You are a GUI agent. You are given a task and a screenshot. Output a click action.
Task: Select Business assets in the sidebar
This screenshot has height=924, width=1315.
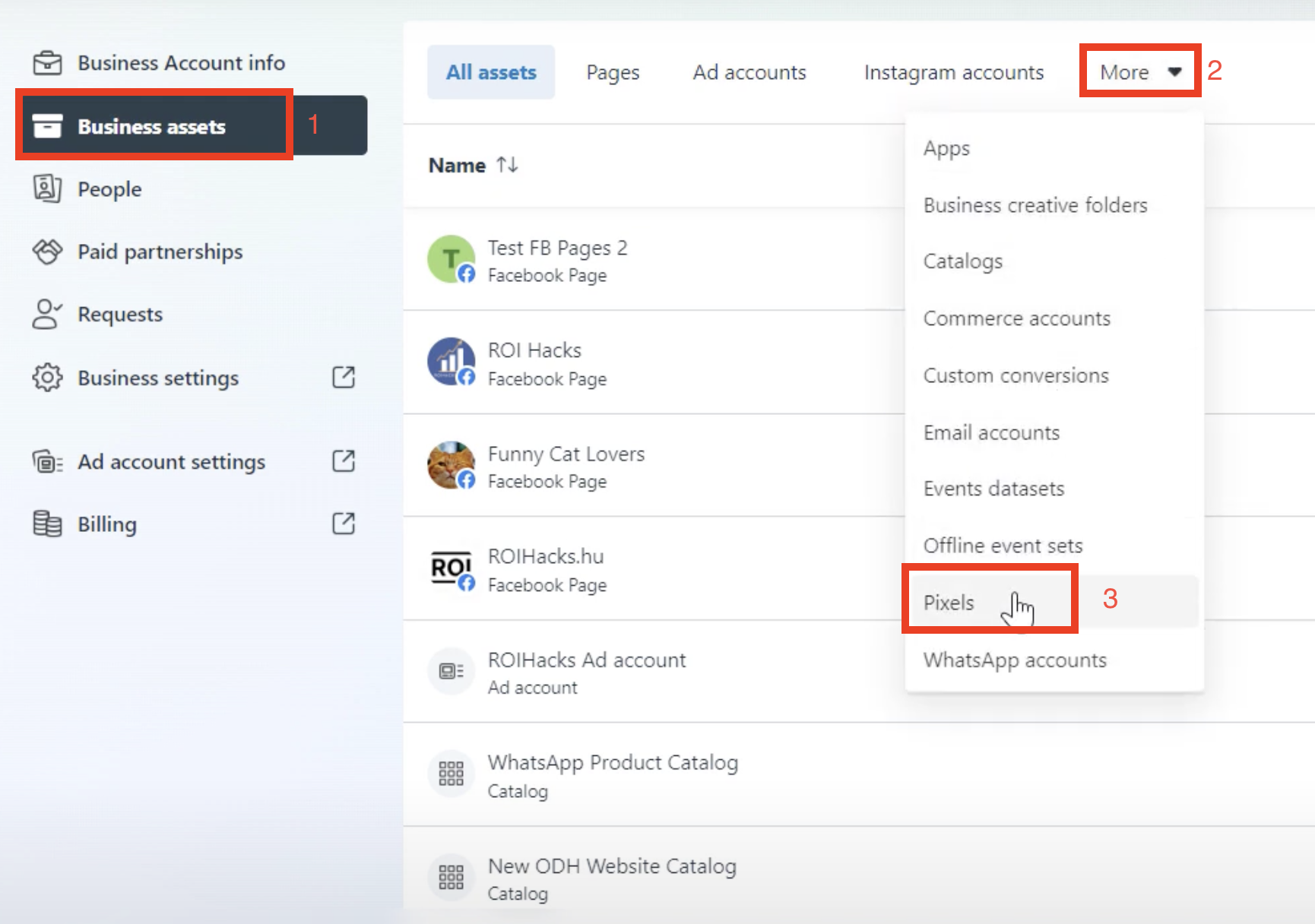(x=192, y=126)
